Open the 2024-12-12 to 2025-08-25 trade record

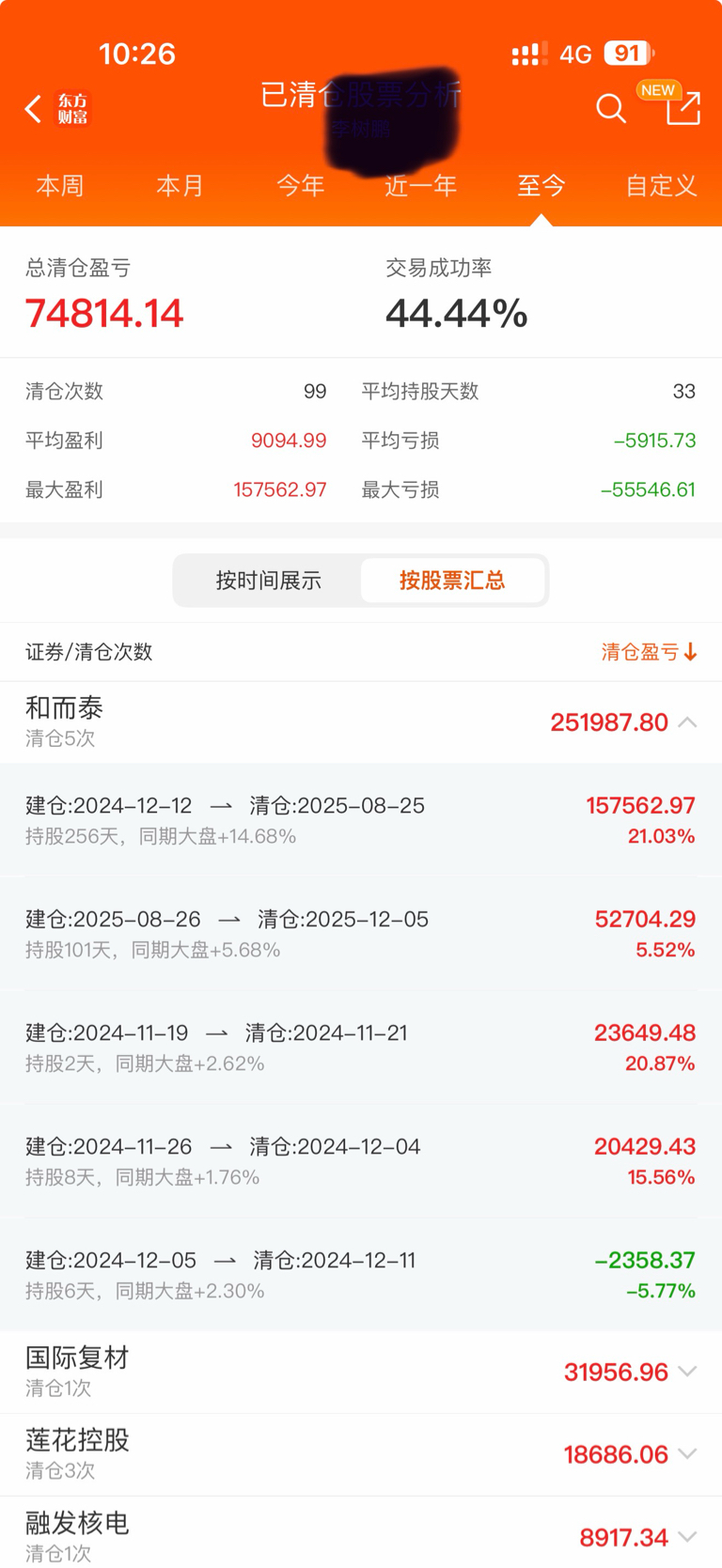[360, 819]
